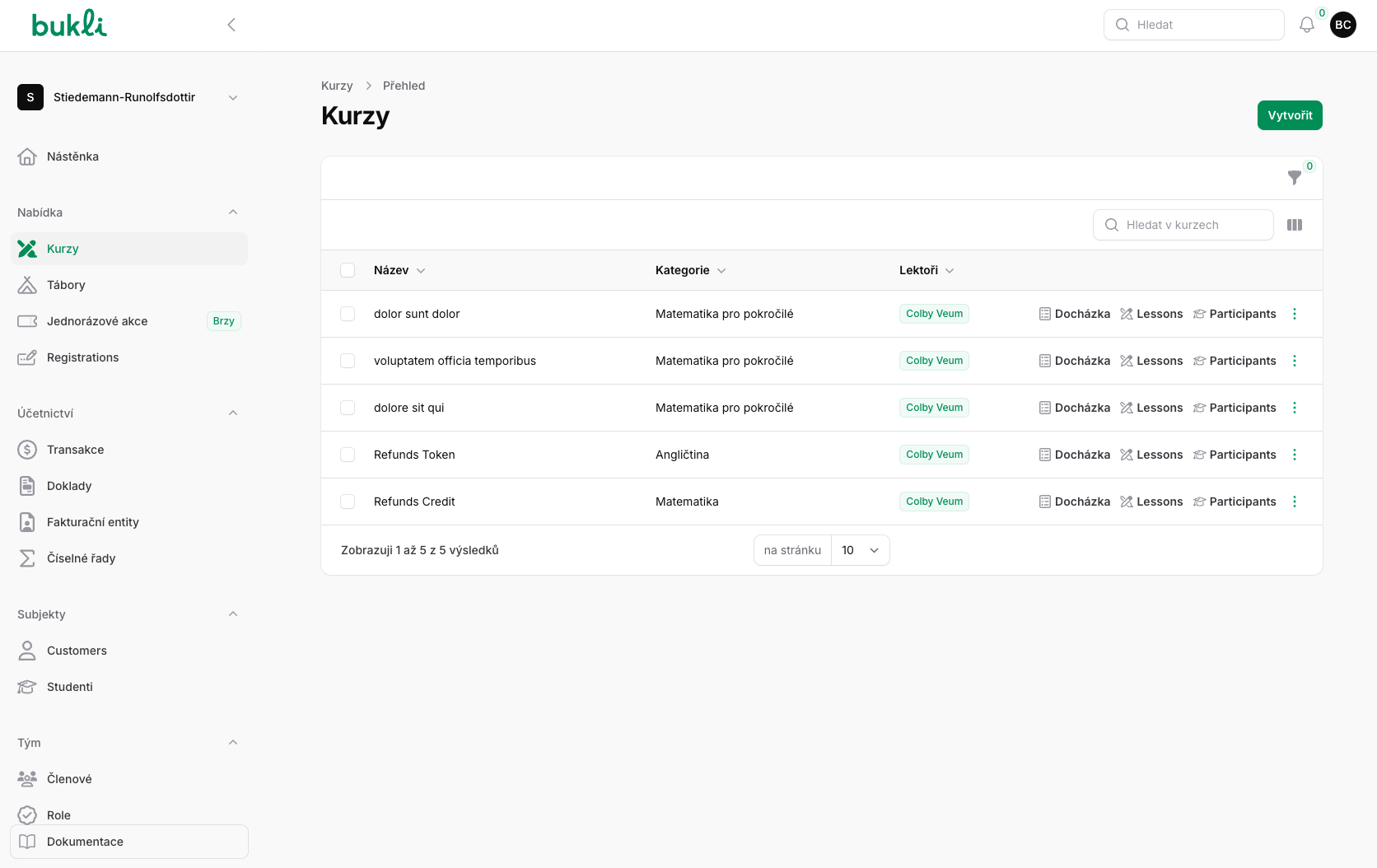Click the Vytvořit button
The width and height of the screenshot is (1377, 868).
pyautogui.click(x=1290, y=115)
